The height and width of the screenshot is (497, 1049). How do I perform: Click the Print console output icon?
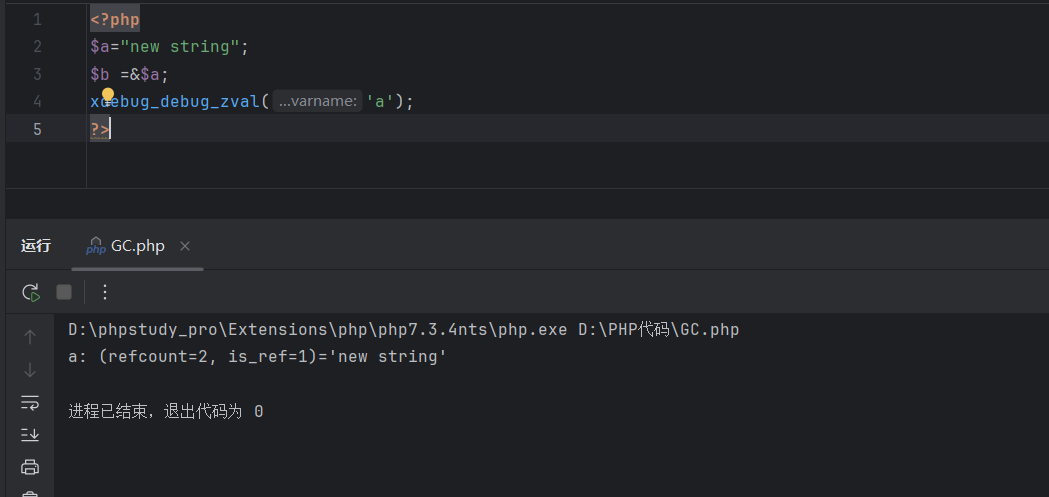pyautogui.click(x=30, y=467)
